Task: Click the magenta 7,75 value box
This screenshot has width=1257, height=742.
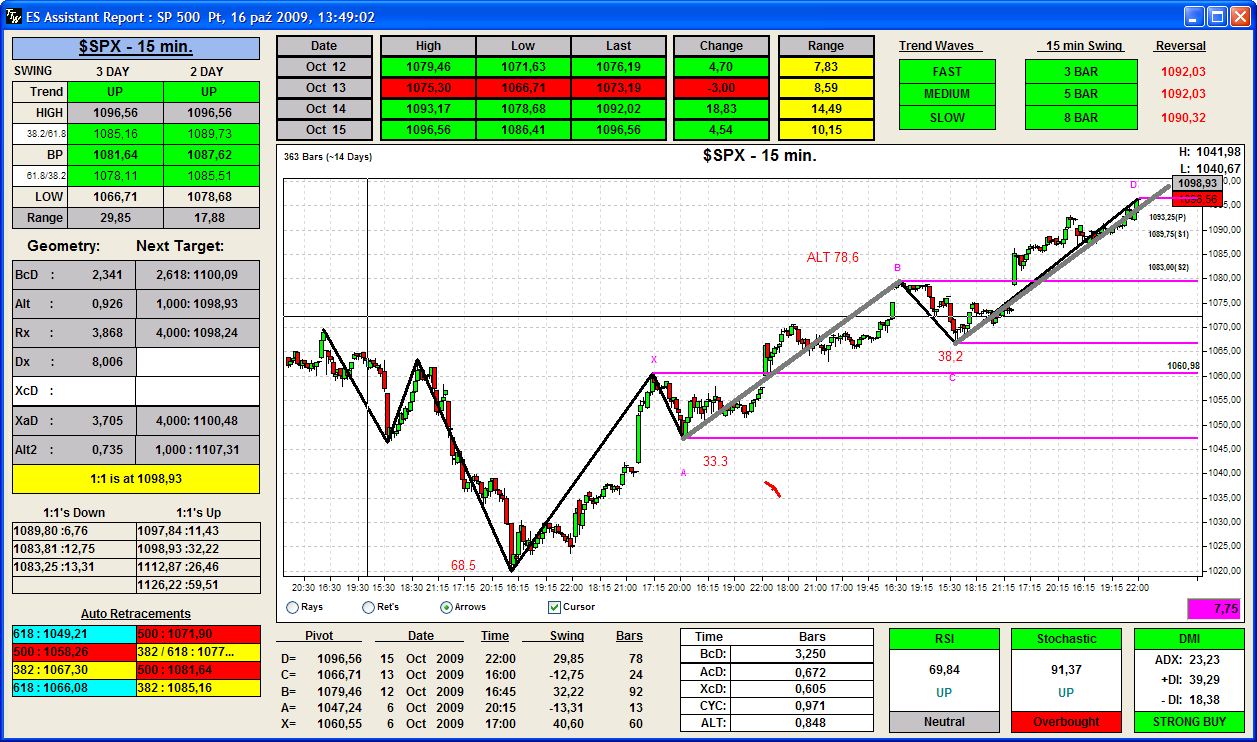Action: coord(1213,608)
